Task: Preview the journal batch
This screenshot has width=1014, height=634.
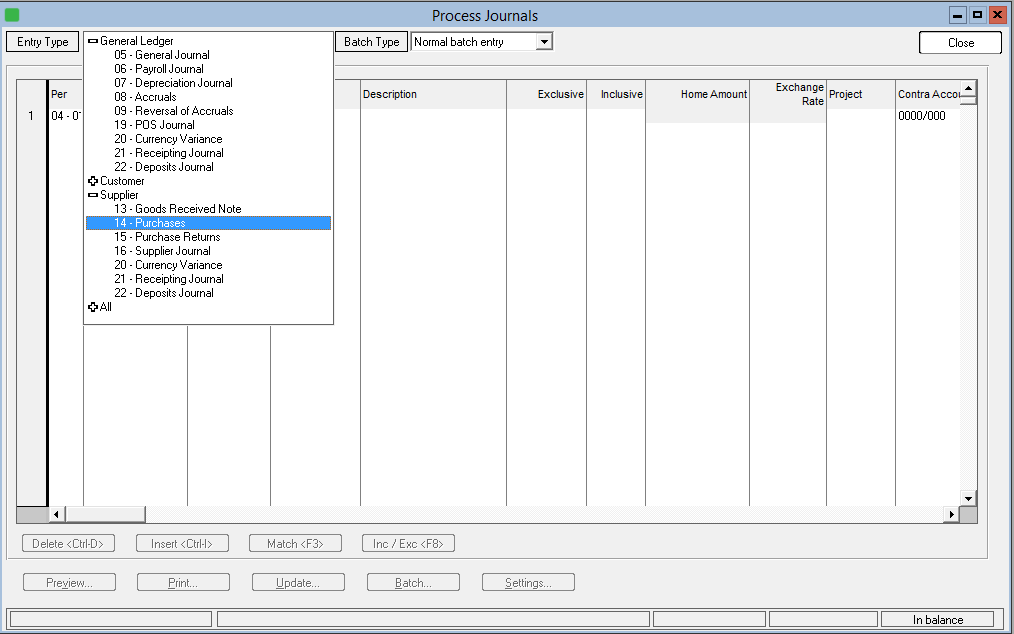Action: point(68,582)
